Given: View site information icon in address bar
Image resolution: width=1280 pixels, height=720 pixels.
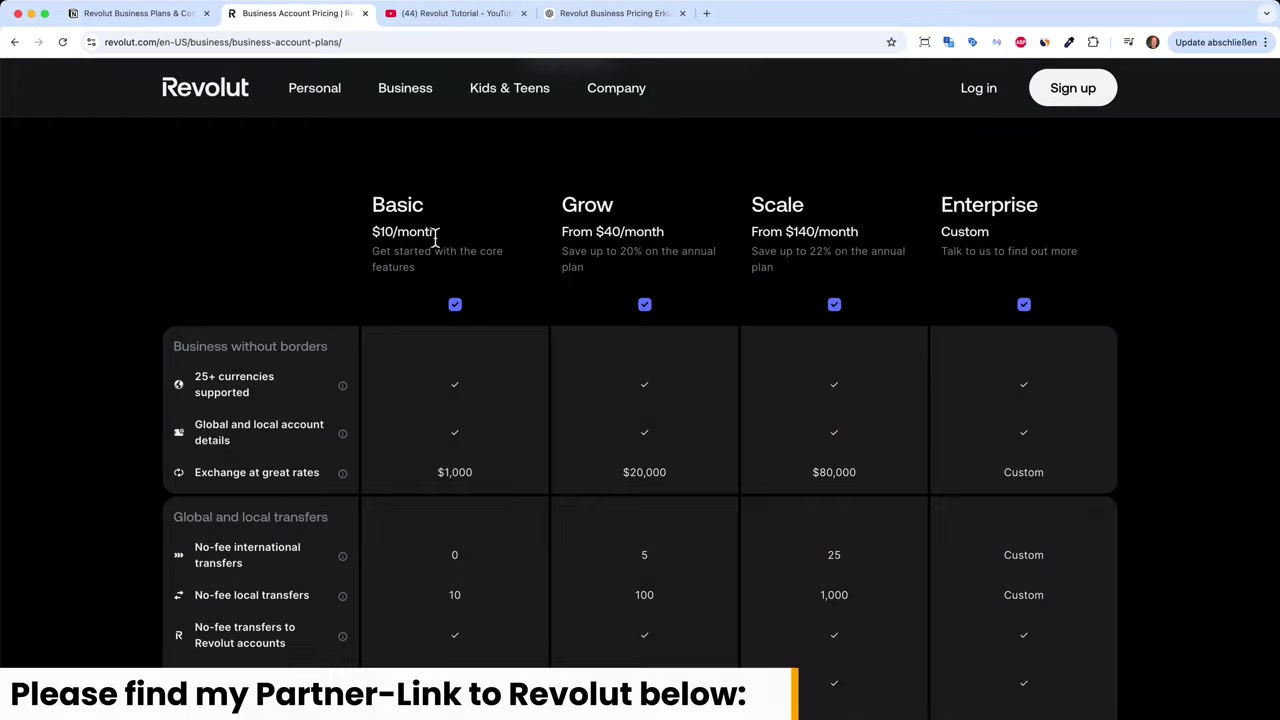Looking at the screenshot, I should (91, 42).
